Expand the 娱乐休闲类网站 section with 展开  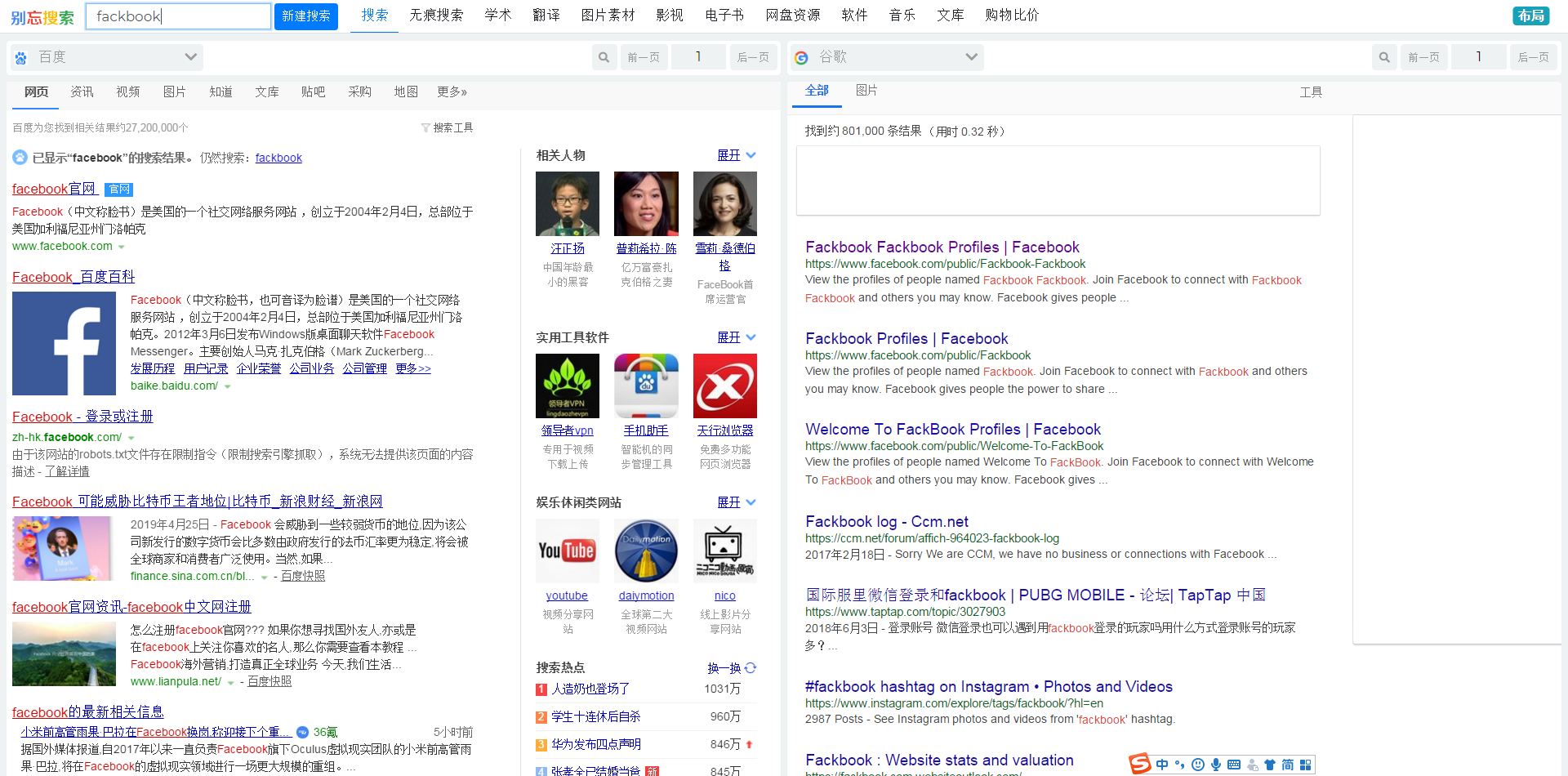(737, 502)
